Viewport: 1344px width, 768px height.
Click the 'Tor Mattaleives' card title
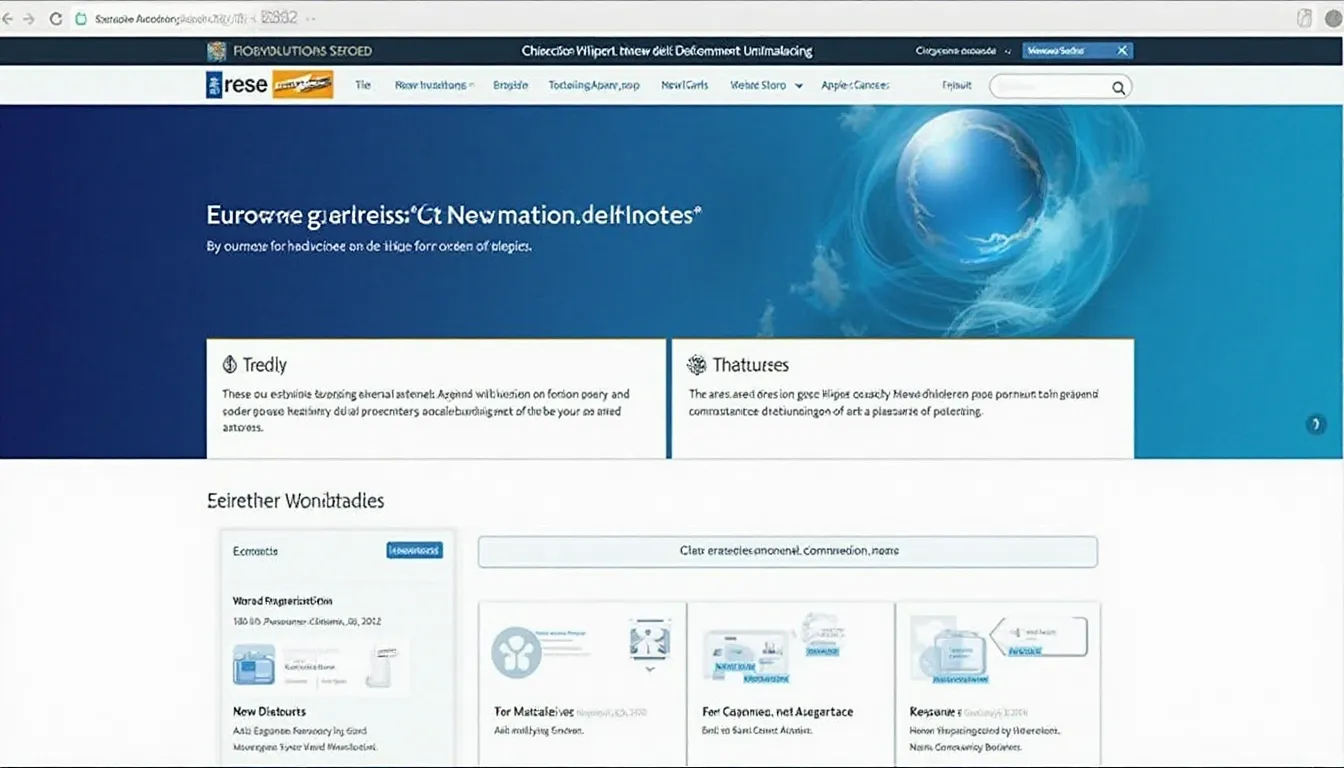point(534,712)
